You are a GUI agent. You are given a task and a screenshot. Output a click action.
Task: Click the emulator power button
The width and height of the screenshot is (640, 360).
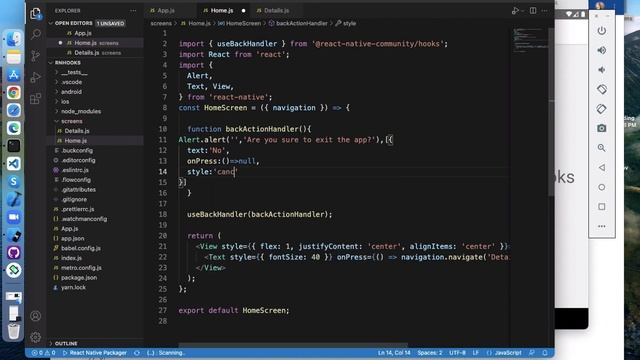[602, 31]
